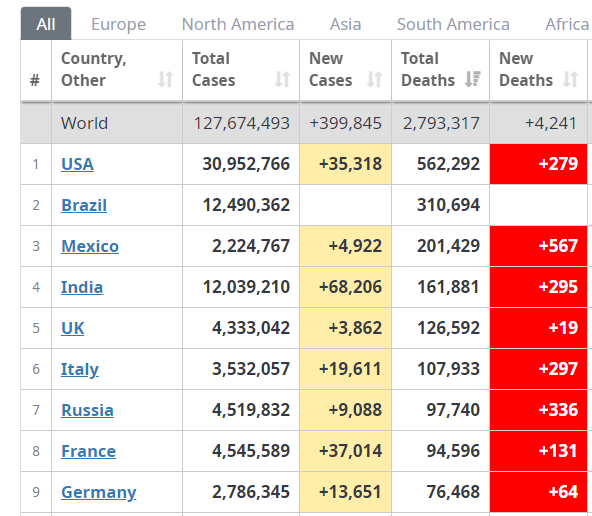Select USA new deaths +279 cell
The height and width of the screenshot is (516, 592).
[538, 164]
